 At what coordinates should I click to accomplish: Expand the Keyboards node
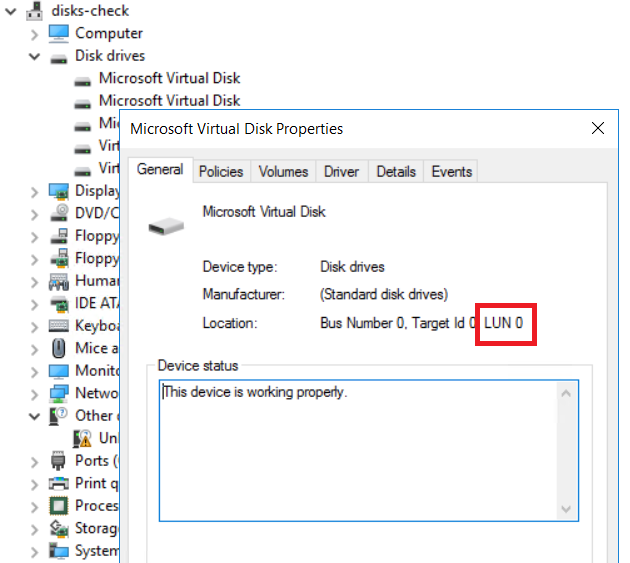coord(35,327)
